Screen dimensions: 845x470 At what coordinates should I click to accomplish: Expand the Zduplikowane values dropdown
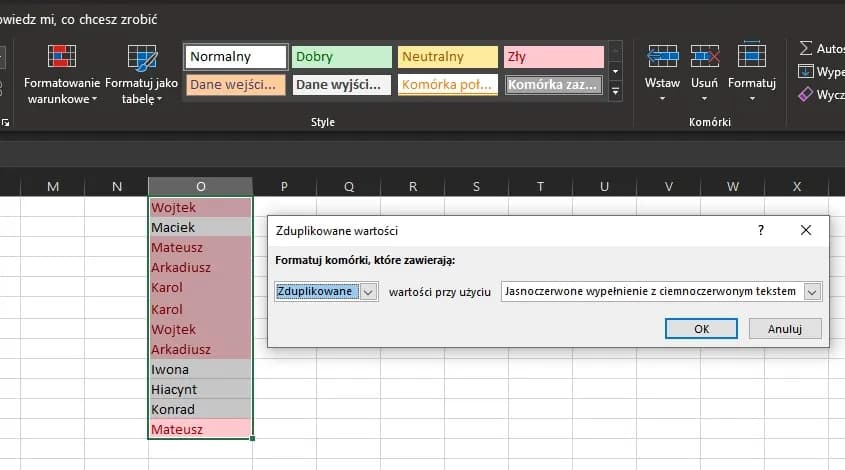[368, 291]
